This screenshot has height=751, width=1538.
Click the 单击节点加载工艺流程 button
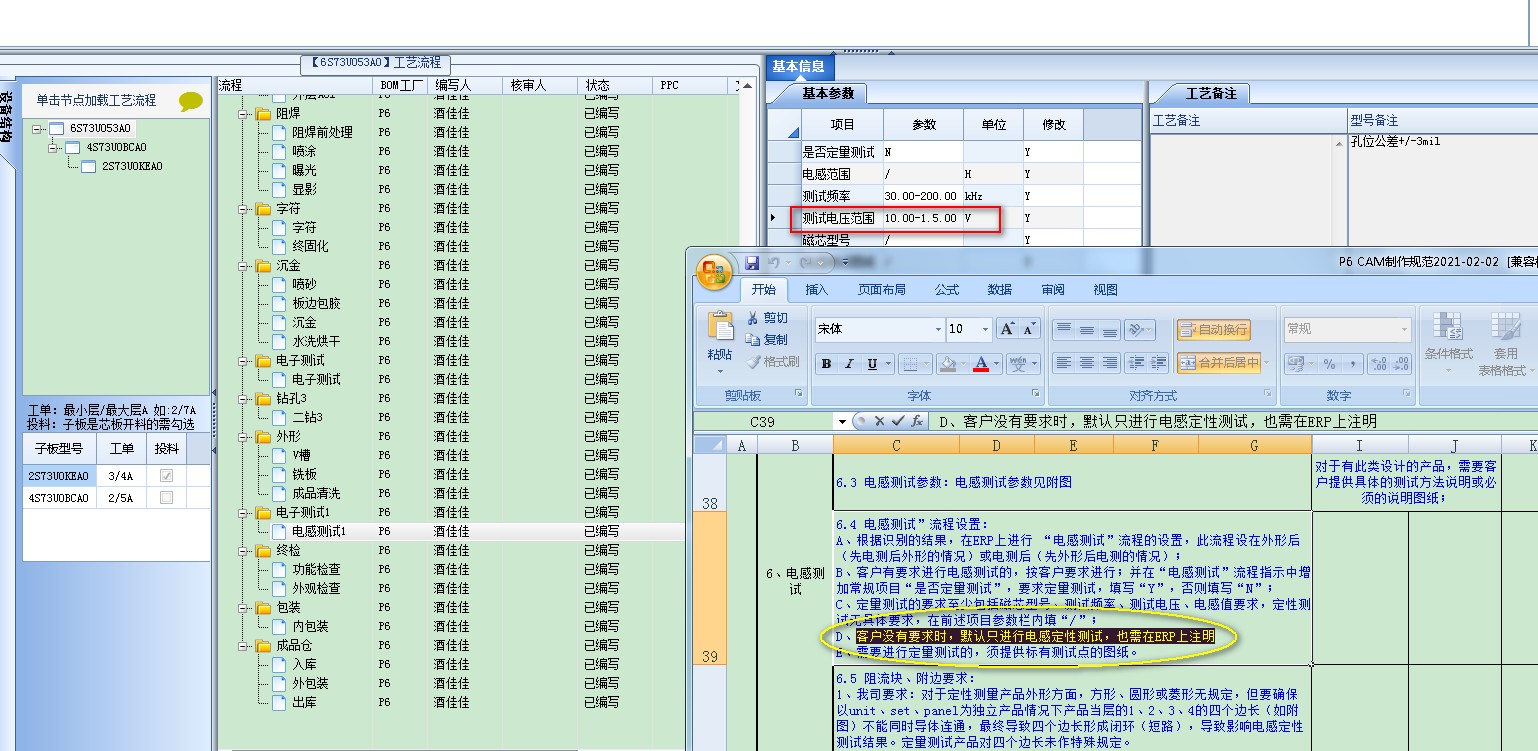point(97,101)
